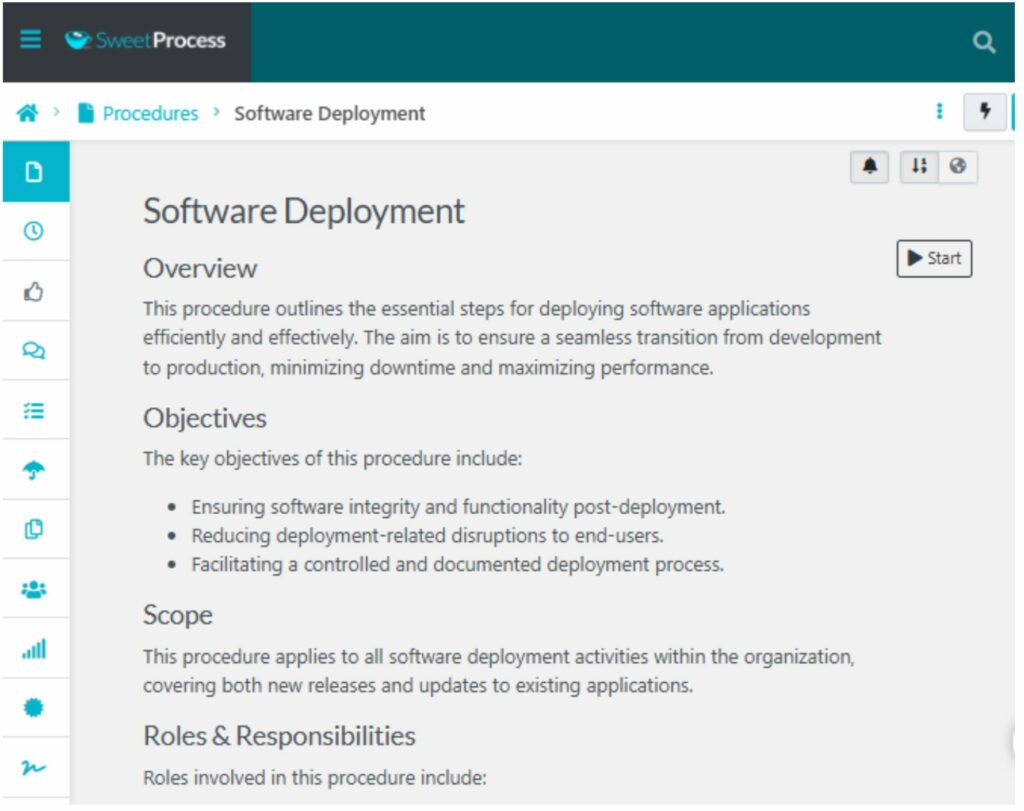Click the sort order arrows button

(919, 167)
